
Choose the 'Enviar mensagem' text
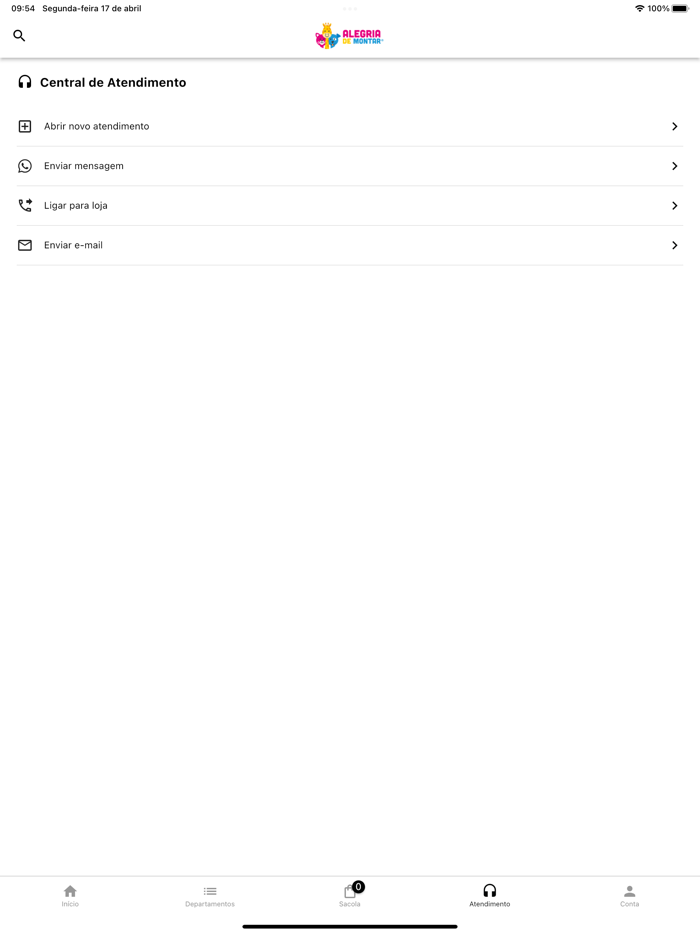pos(84,166)
